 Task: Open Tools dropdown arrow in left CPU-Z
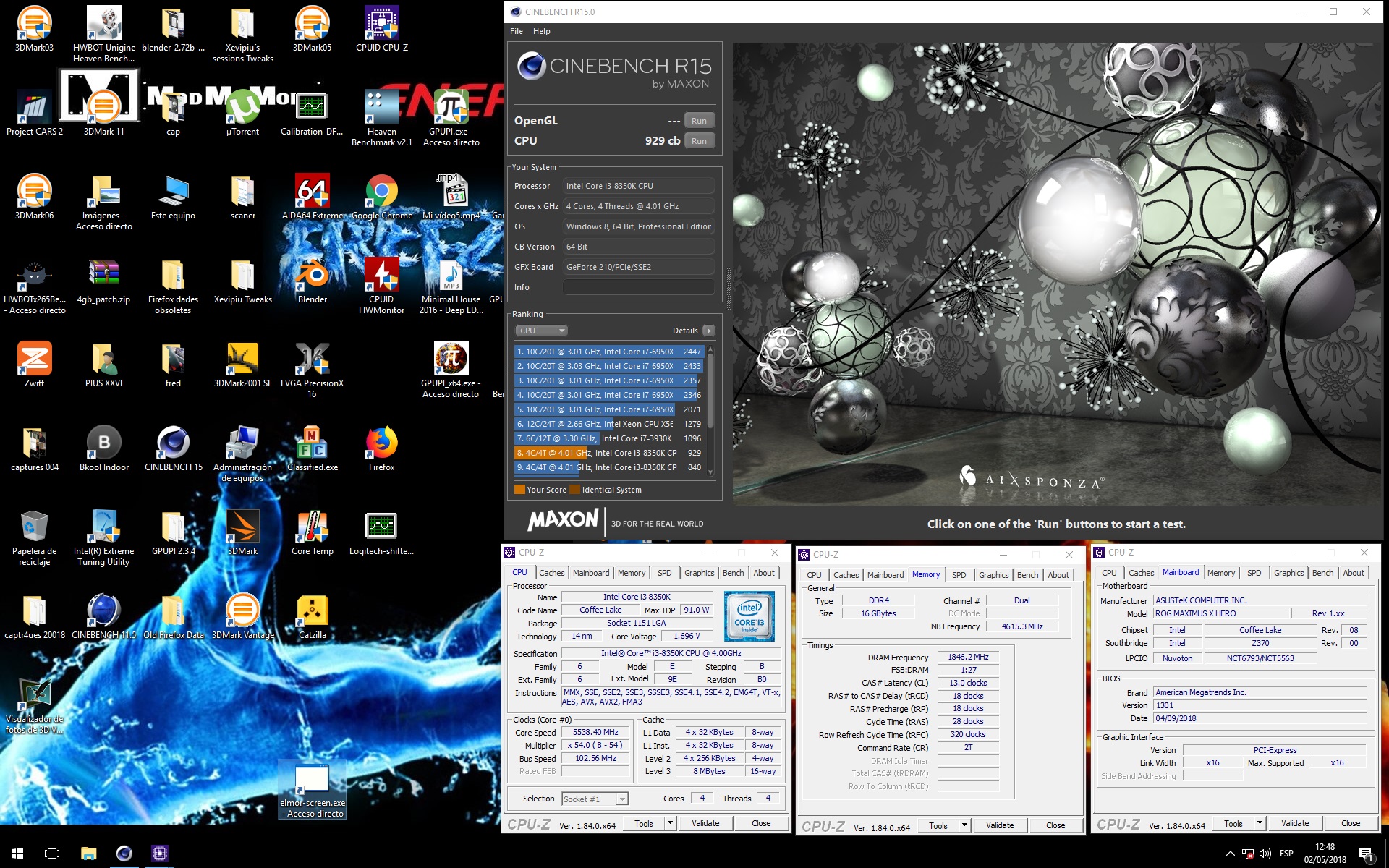tap(671, 823)
